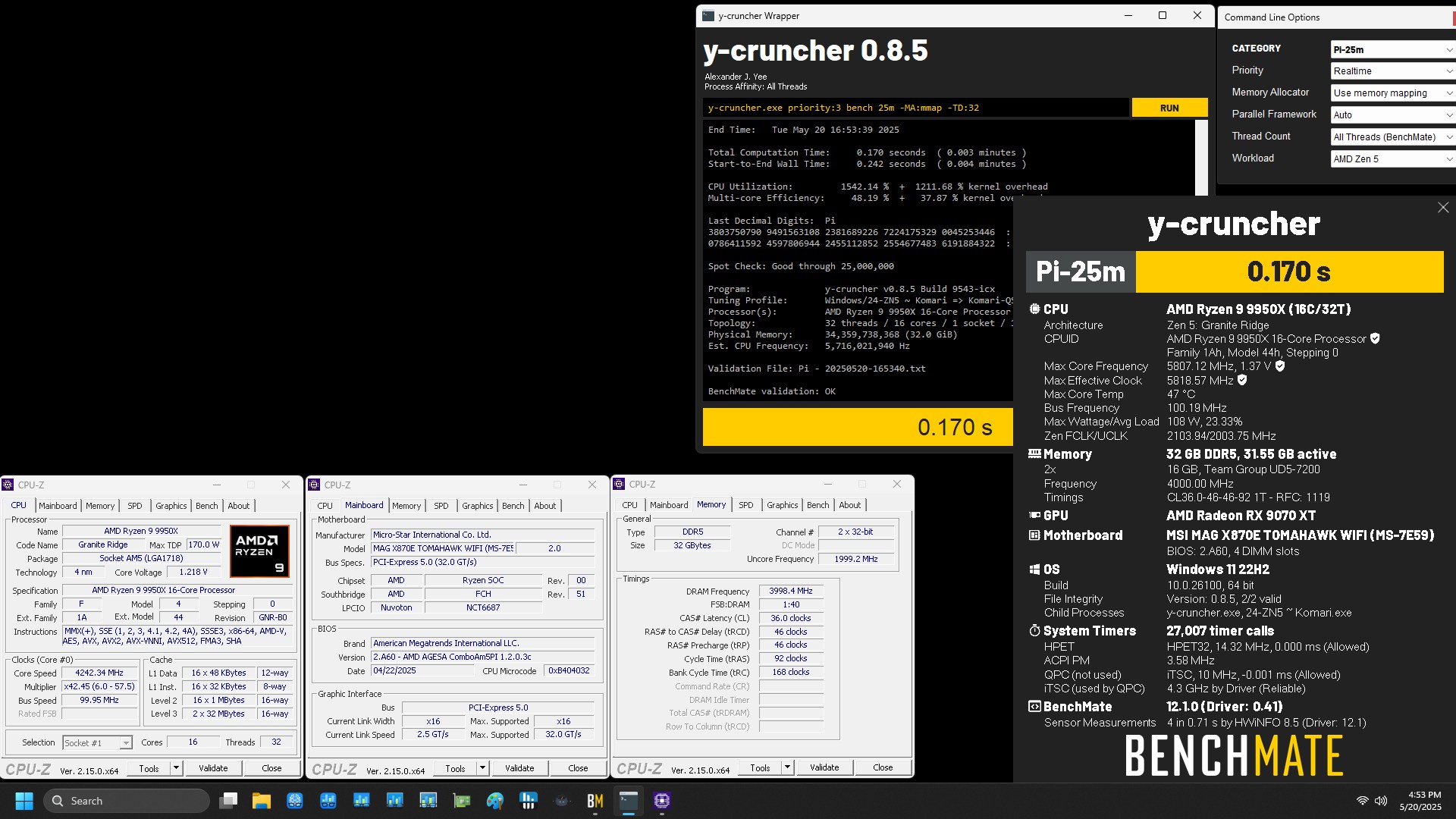Click the Motherboard section icon in BenchMate panel
This screenshot has height=819, width=1456.
tap(1034, 535)
